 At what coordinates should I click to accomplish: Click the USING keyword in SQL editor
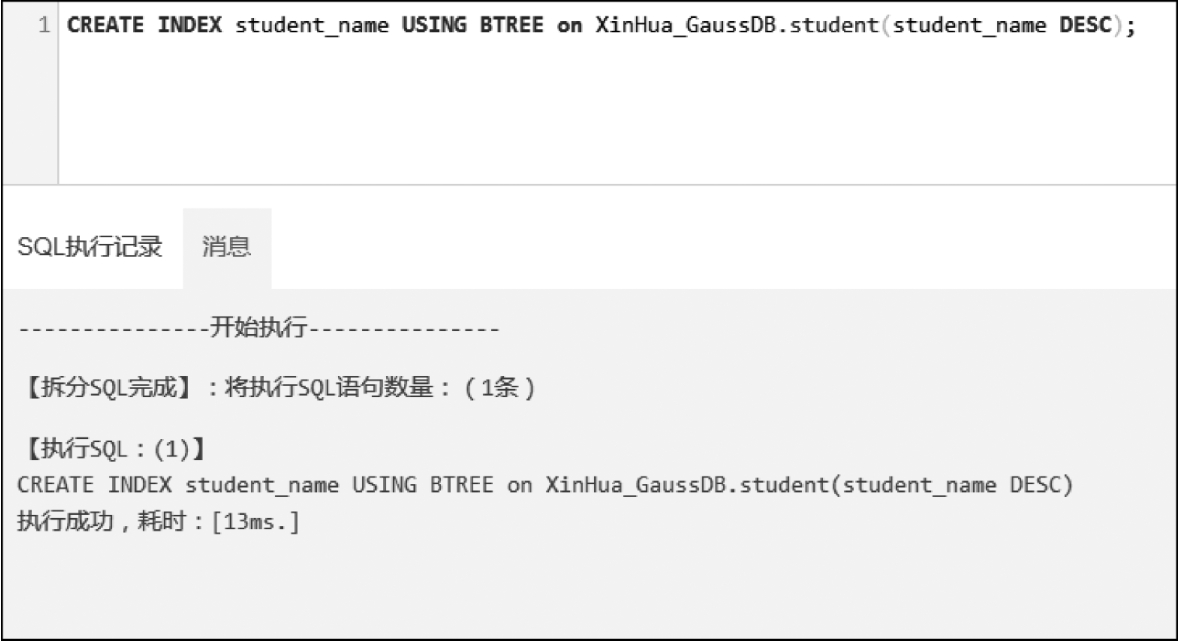tap(430, 25)
